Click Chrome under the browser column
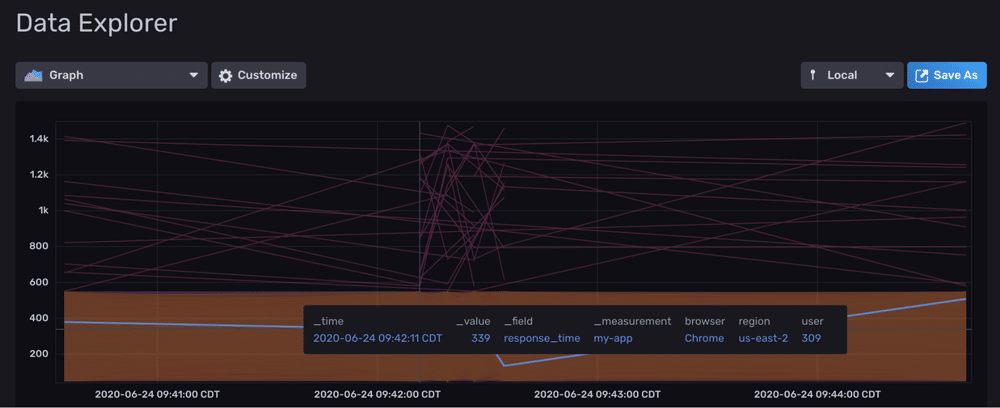Image resolution: width=1000 pixels, height=408 pixels. coord(704,338)
